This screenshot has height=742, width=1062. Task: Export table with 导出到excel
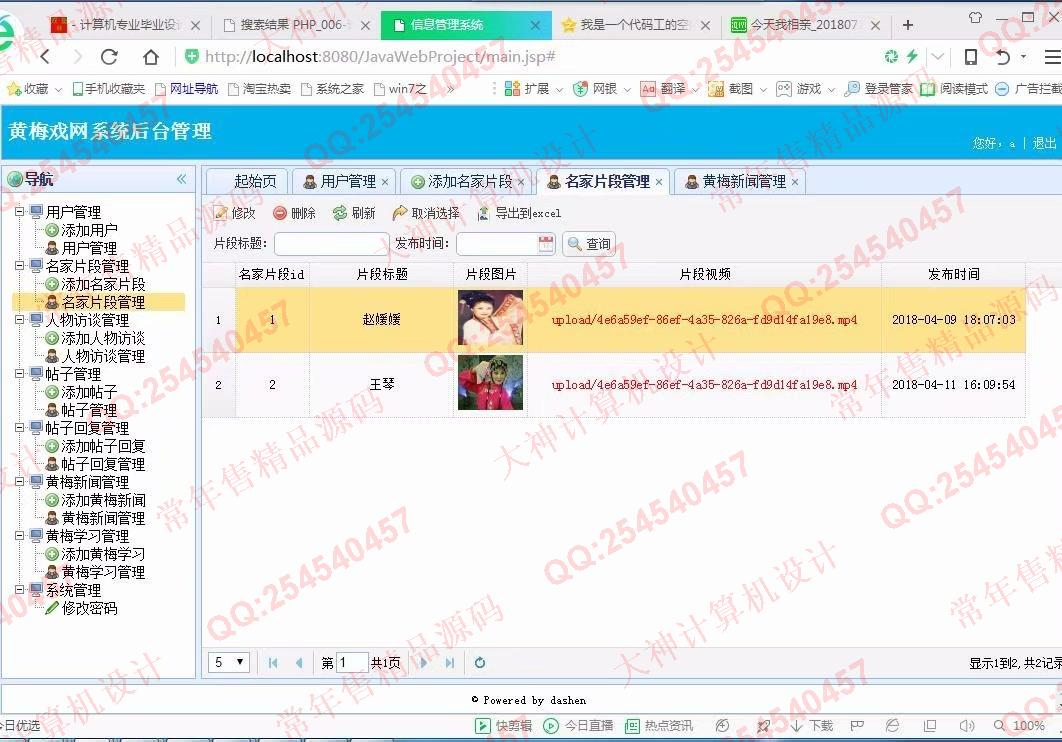[519, 213]
